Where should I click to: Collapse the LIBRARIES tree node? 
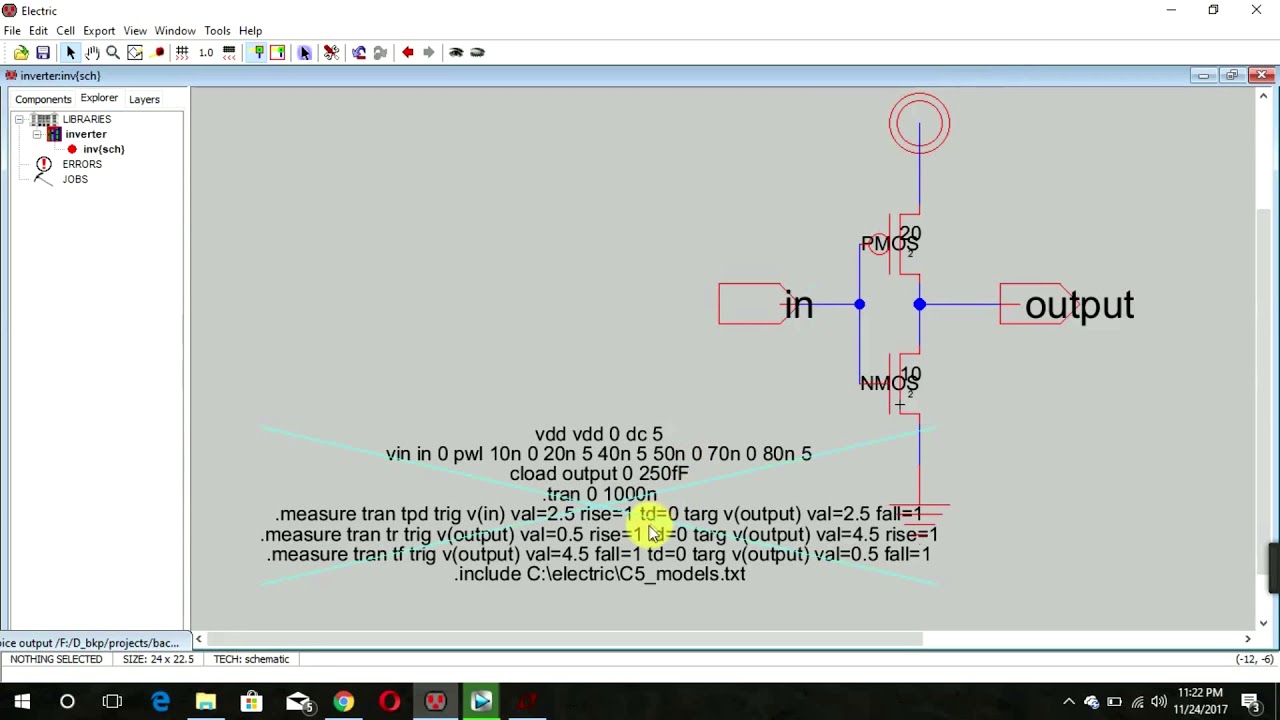(19, 119)
